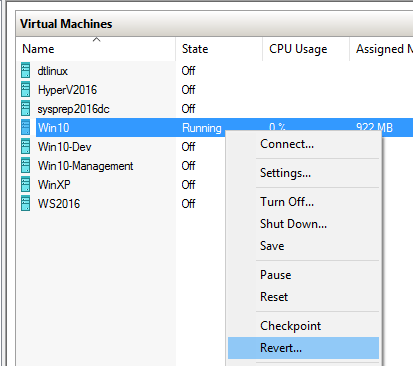The width and height of the screenshot is (413, 366).
Task: Click the dtlinux virtual machine icon
Action: 25,70
